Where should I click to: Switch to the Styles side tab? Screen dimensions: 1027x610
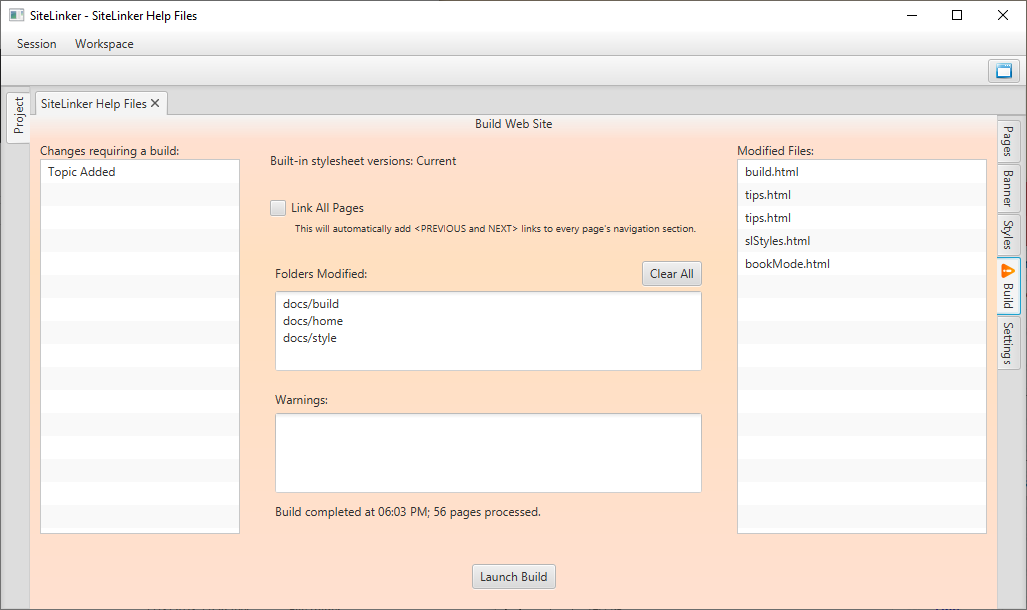pos(1008,234)
